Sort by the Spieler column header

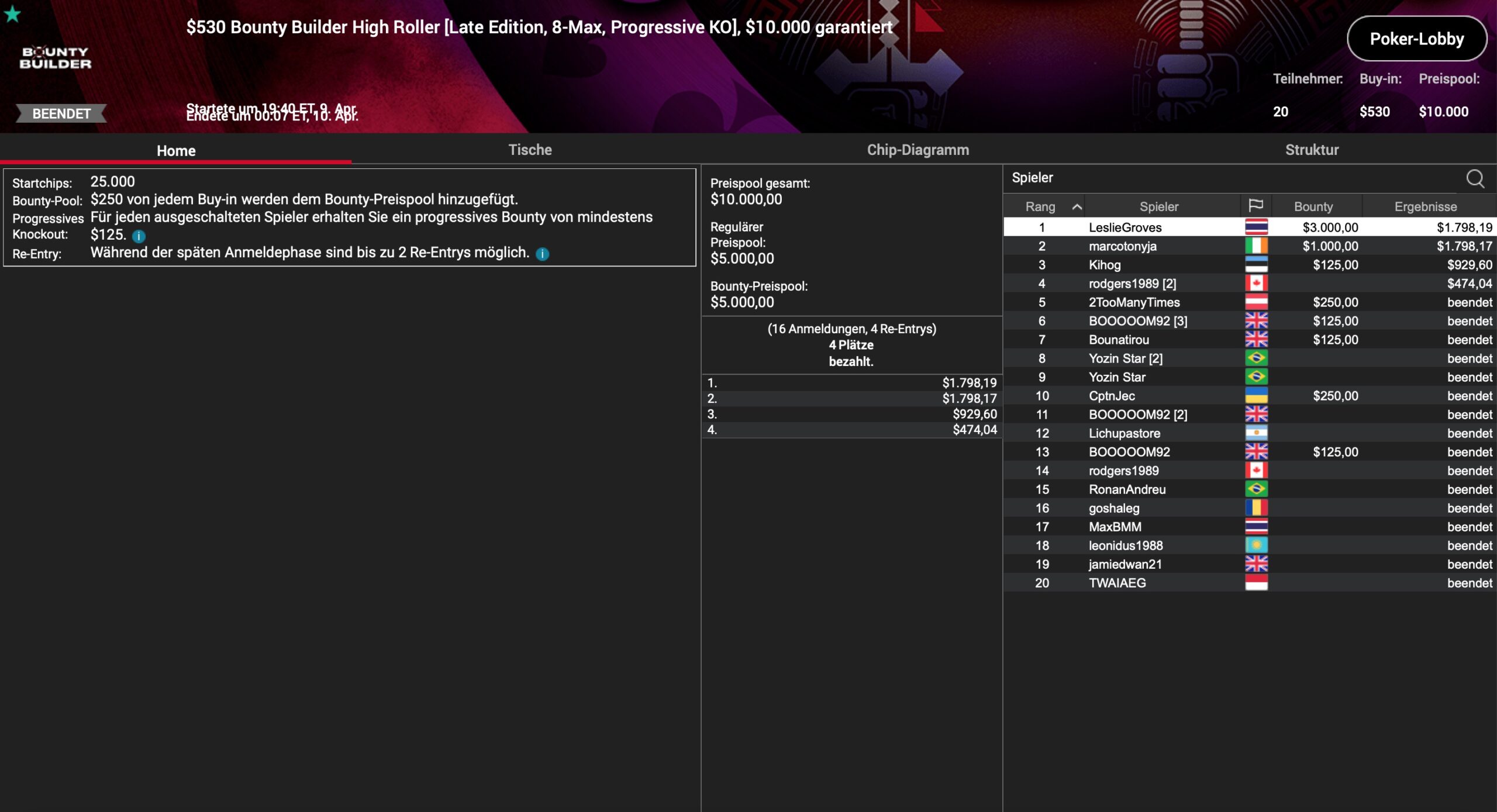1158,206
